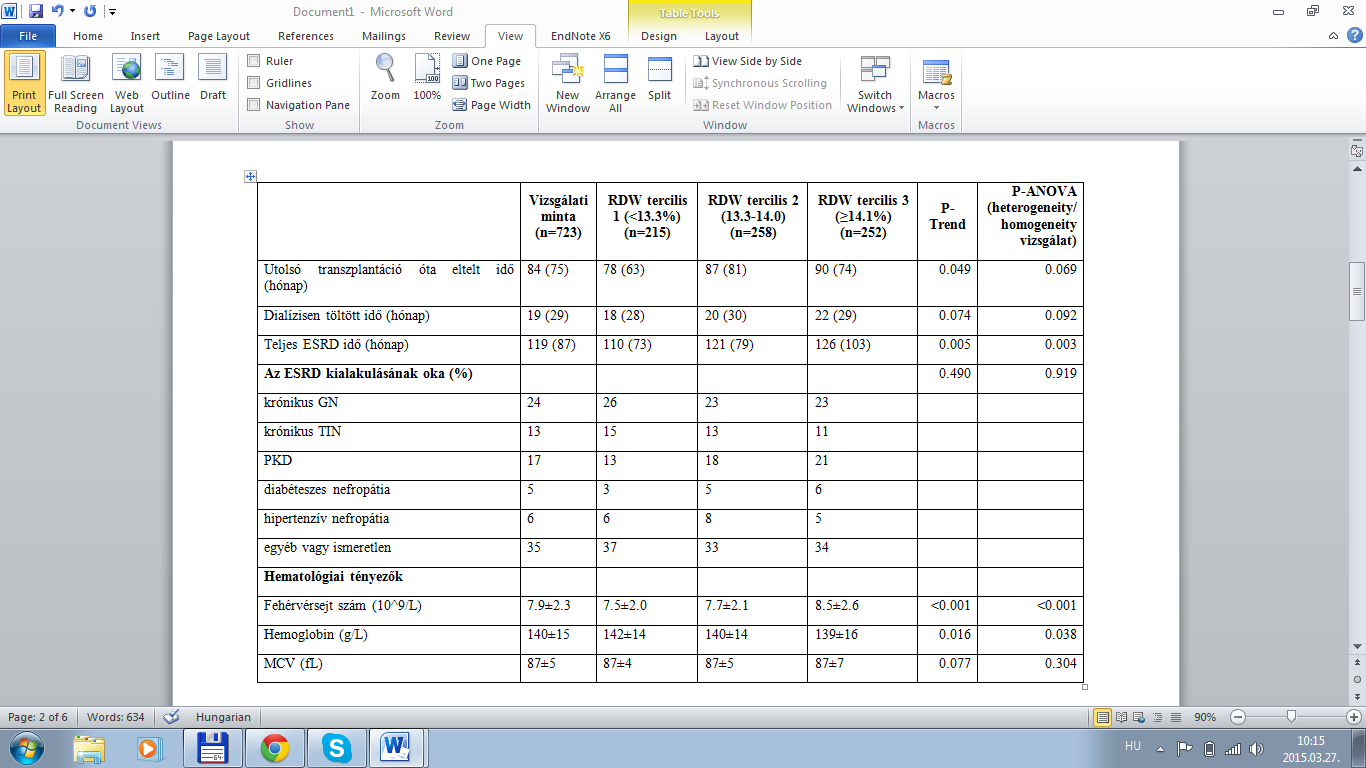
Task: Fit document to Page Width
Action: pos(492,105)
